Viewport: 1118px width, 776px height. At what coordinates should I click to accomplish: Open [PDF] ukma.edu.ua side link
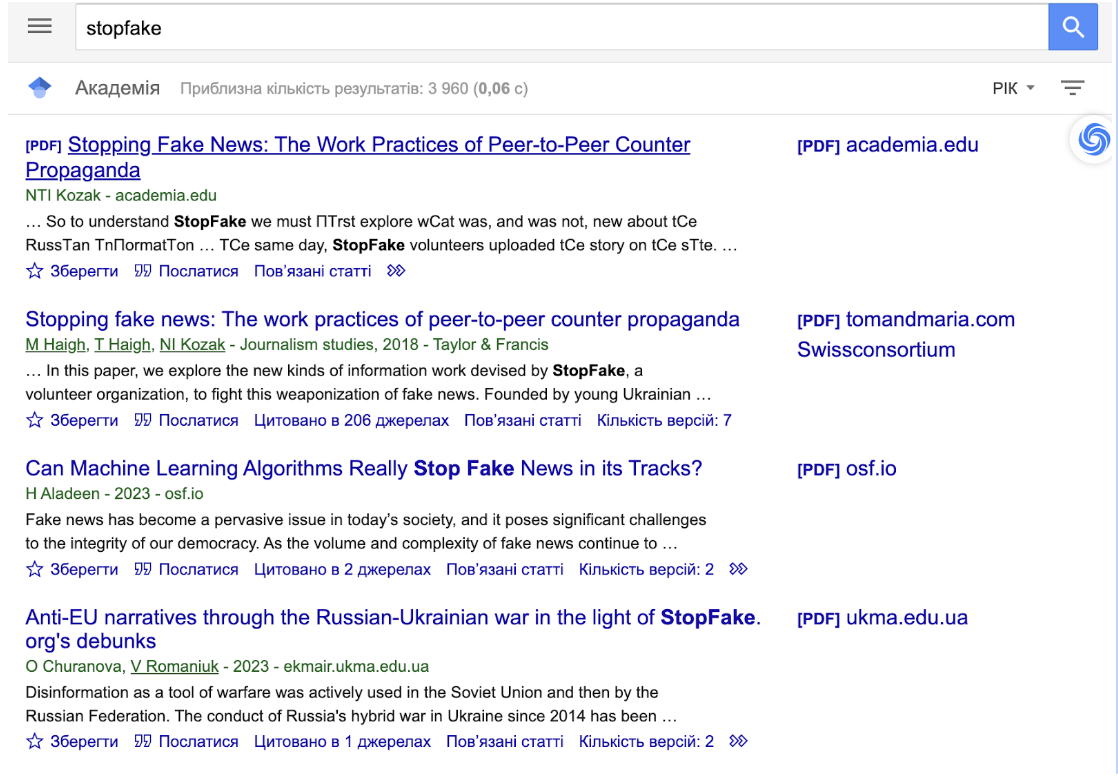click(882, 618)
